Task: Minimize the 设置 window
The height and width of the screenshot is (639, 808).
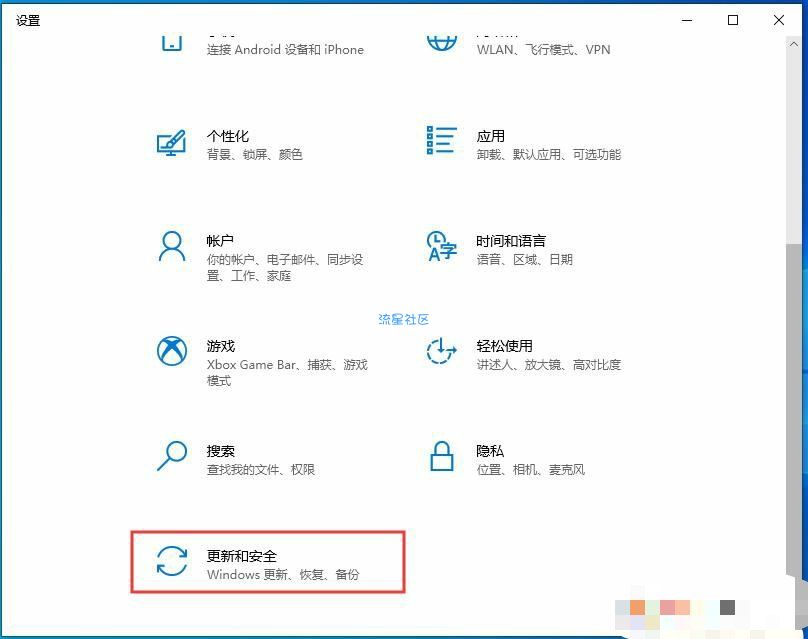Action: tap(686, 20)
